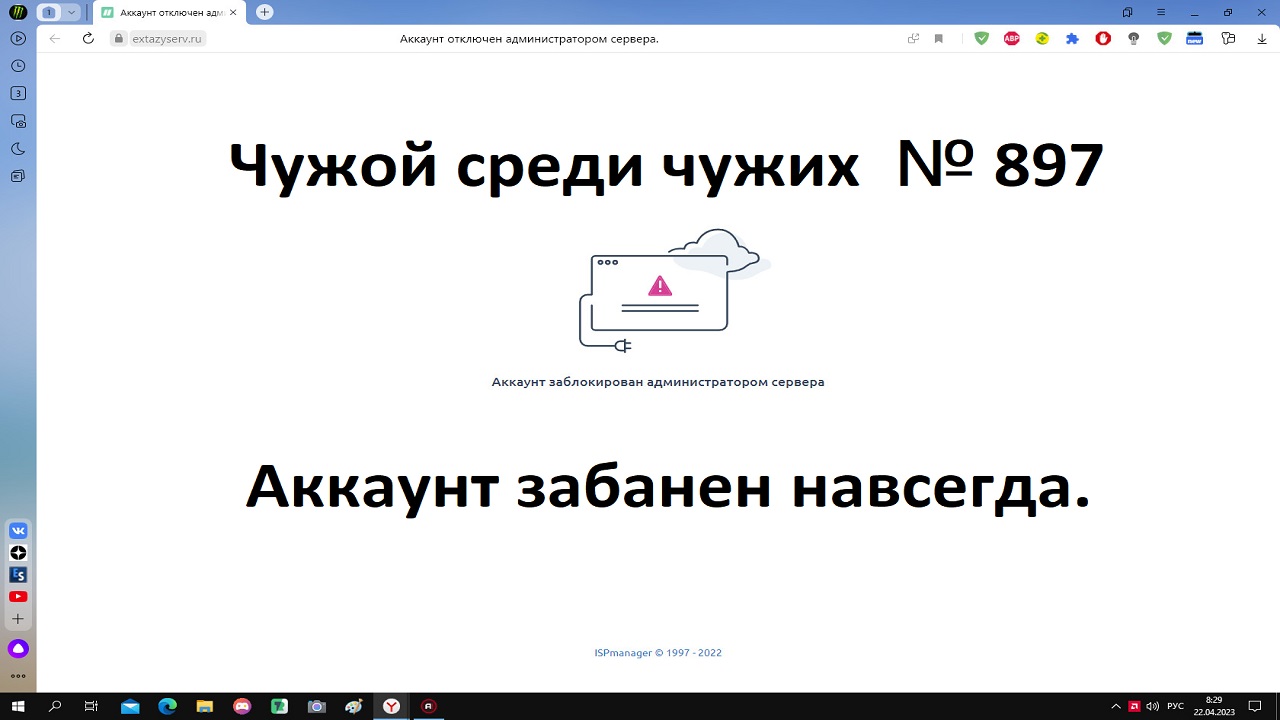The width and height of the screenshot is (1280, 720).
Task: Open File Explorer on taskbar
Action: pos(205,706)
